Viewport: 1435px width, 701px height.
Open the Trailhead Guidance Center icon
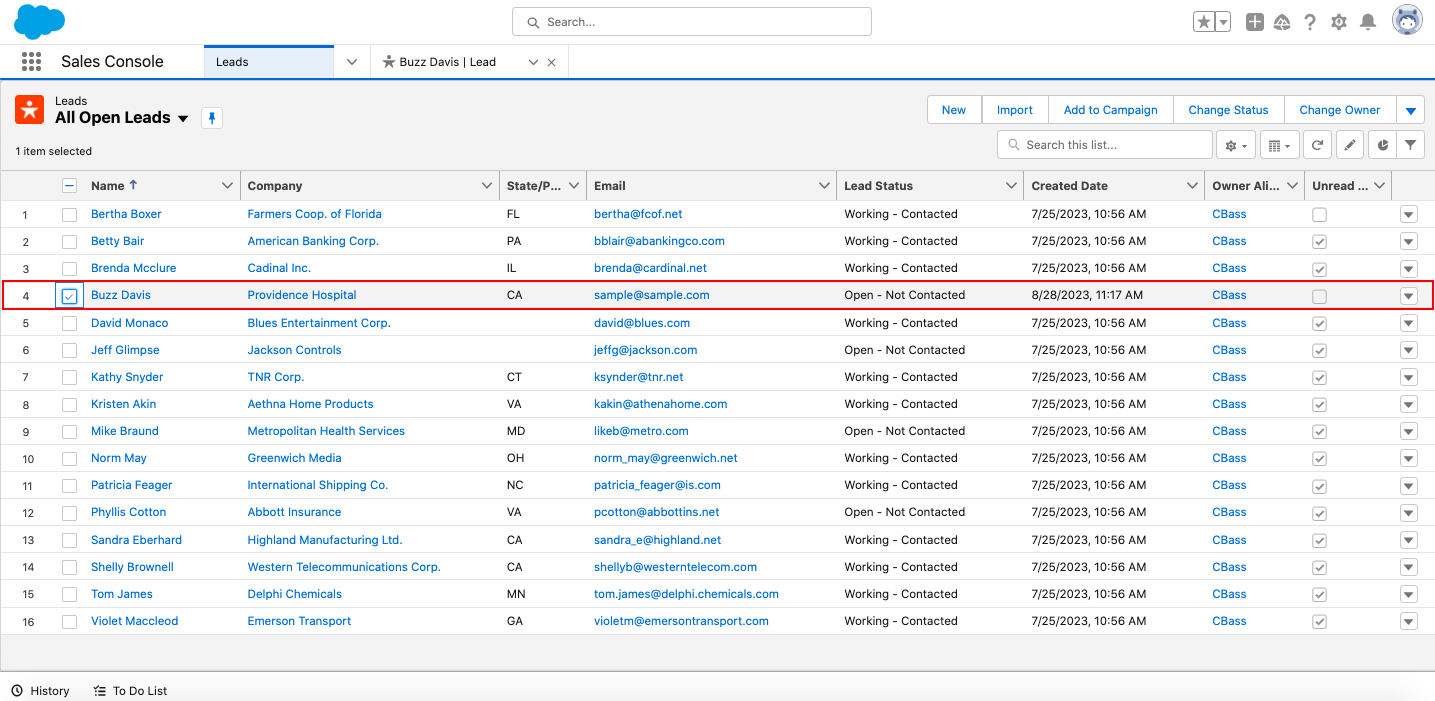(x=1282, y=22)
